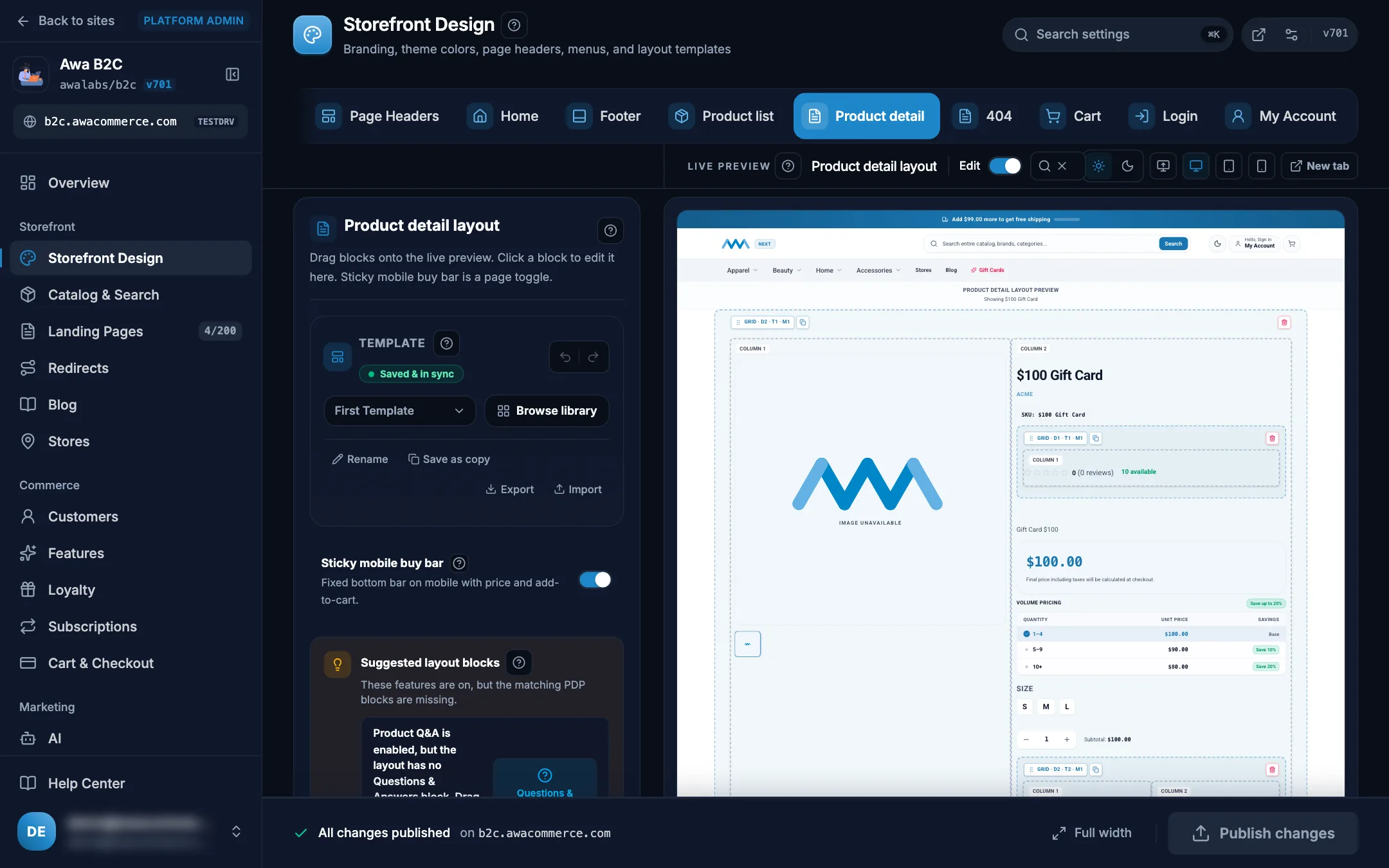Open the Cart tab
Screen dimensions: 1389x868
point(1071,116)
